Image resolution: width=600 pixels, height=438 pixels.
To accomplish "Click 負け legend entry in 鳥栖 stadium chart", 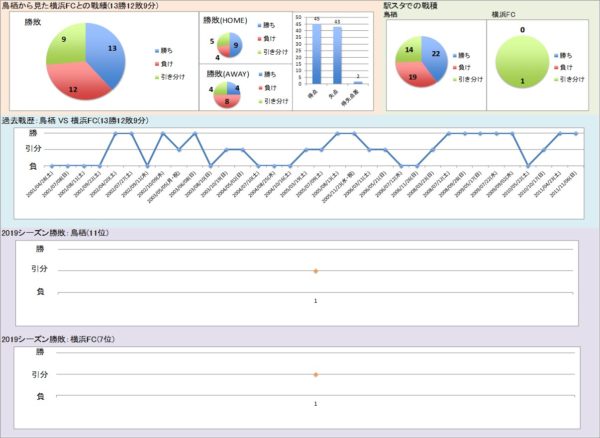I will click(x=461, y=67).
